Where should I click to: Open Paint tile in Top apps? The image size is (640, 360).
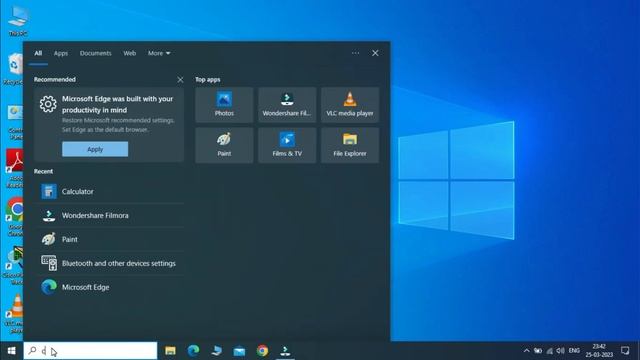(x=224, y=145)
